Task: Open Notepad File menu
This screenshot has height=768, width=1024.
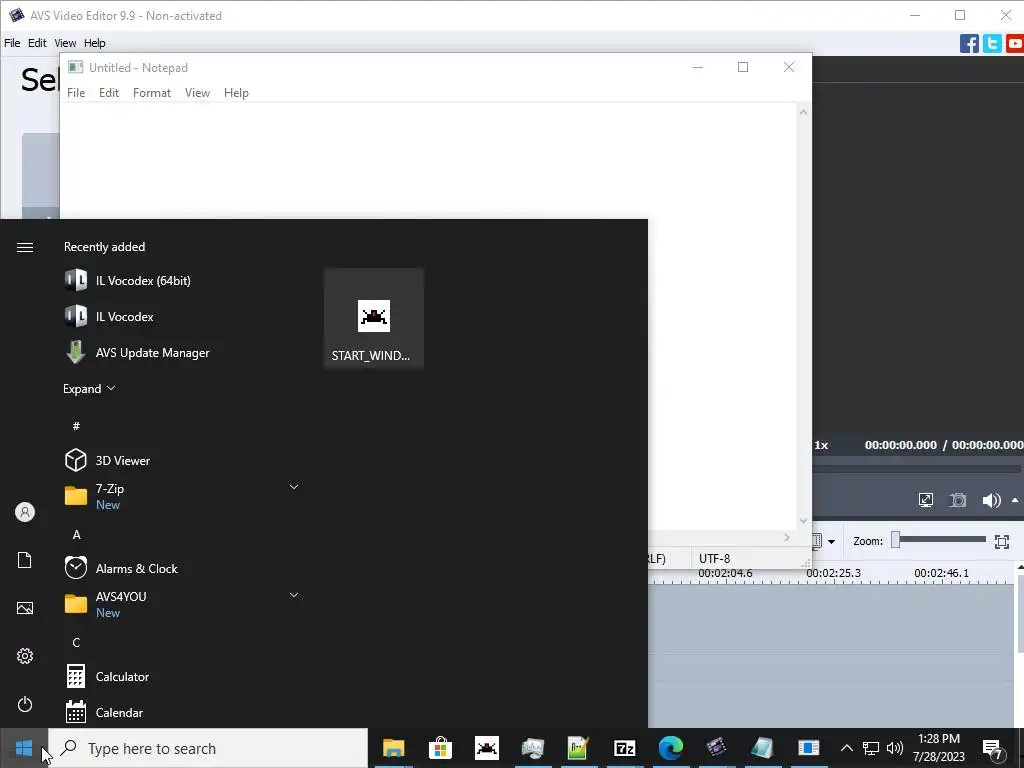Action: tap(76, 93)
